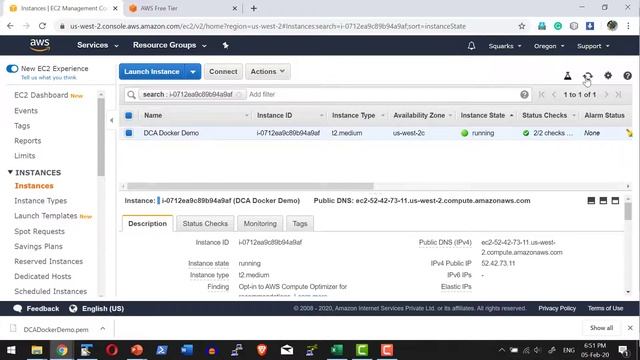Bookmark this page with the star icon
Image resolution: width=640 pixels, height=360 pixels.
click(x=521, y=26)
